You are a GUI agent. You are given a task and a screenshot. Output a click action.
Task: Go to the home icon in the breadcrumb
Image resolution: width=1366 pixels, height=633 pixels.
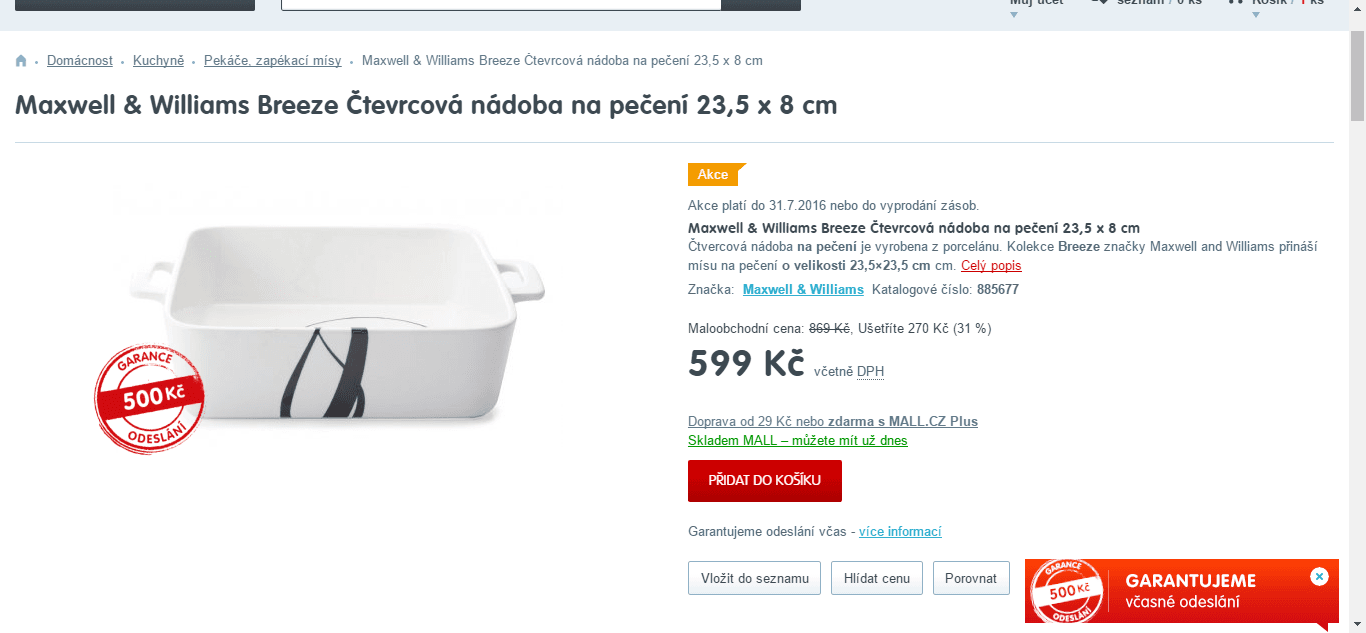[x=21, y=61]
